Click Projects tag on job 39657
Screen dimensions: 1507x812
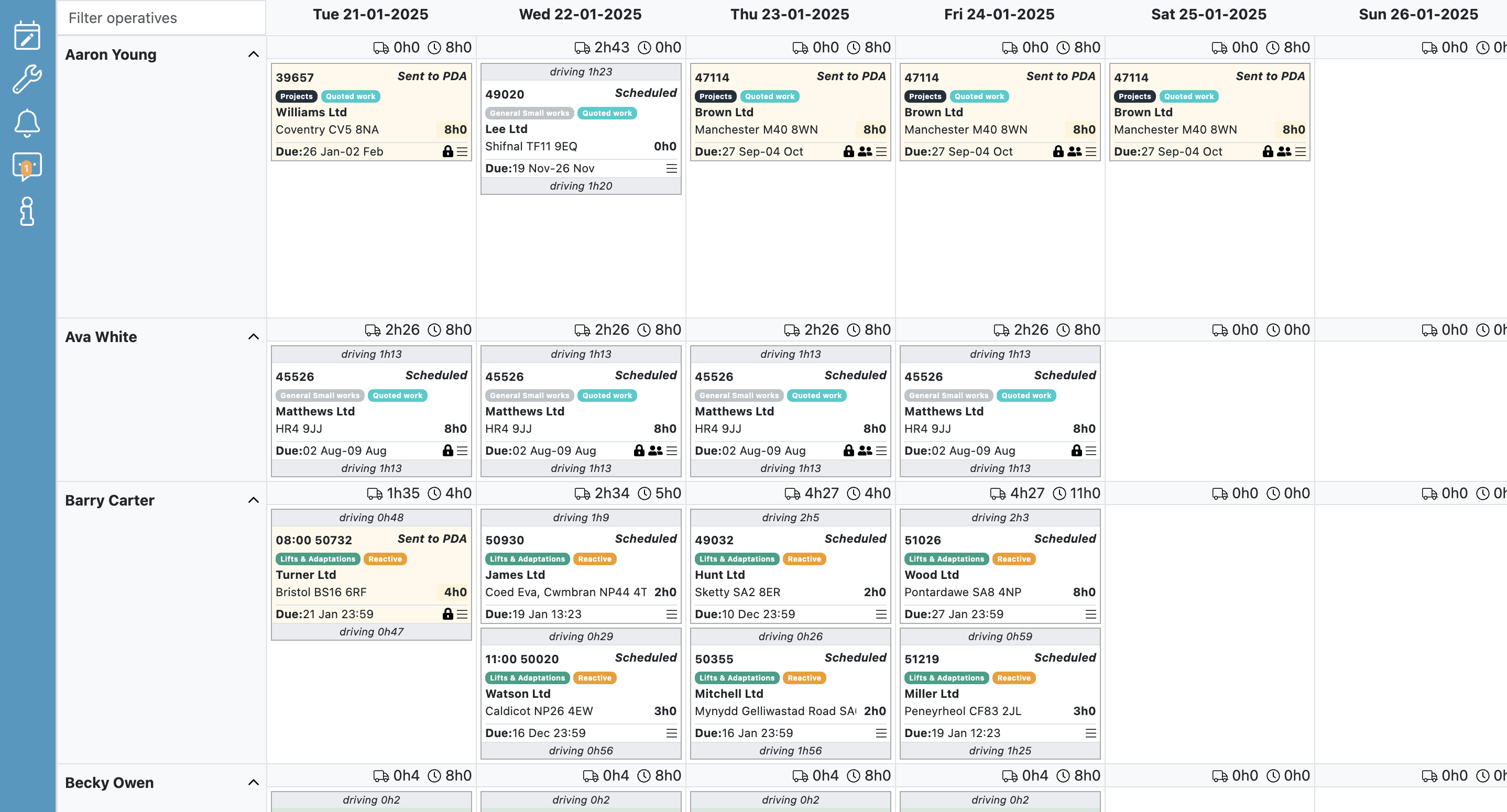pos(296,96)
